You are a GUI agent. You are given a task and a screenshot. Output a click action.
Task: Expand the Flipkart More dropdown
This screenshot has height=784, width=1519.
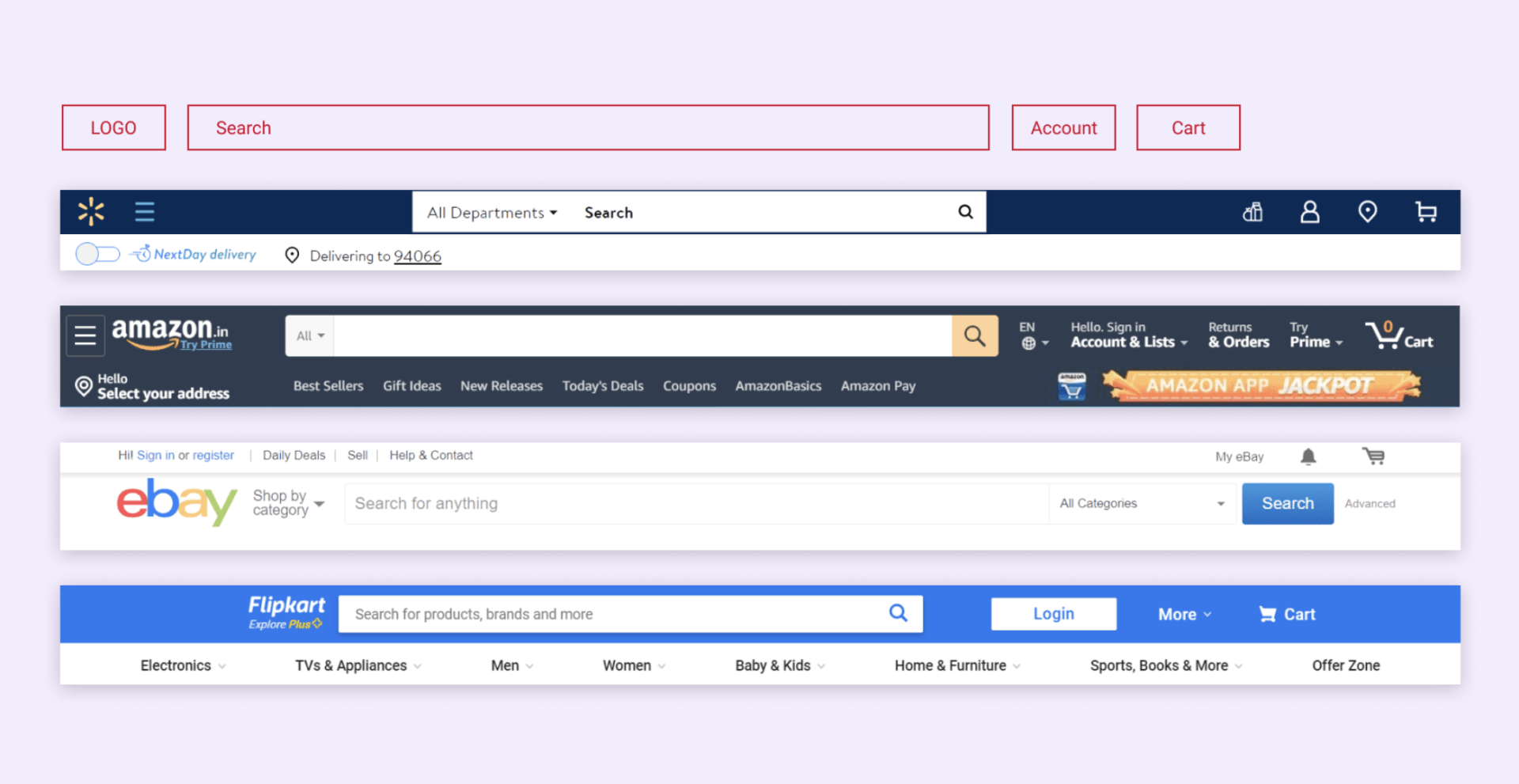tap(1184, 615)
